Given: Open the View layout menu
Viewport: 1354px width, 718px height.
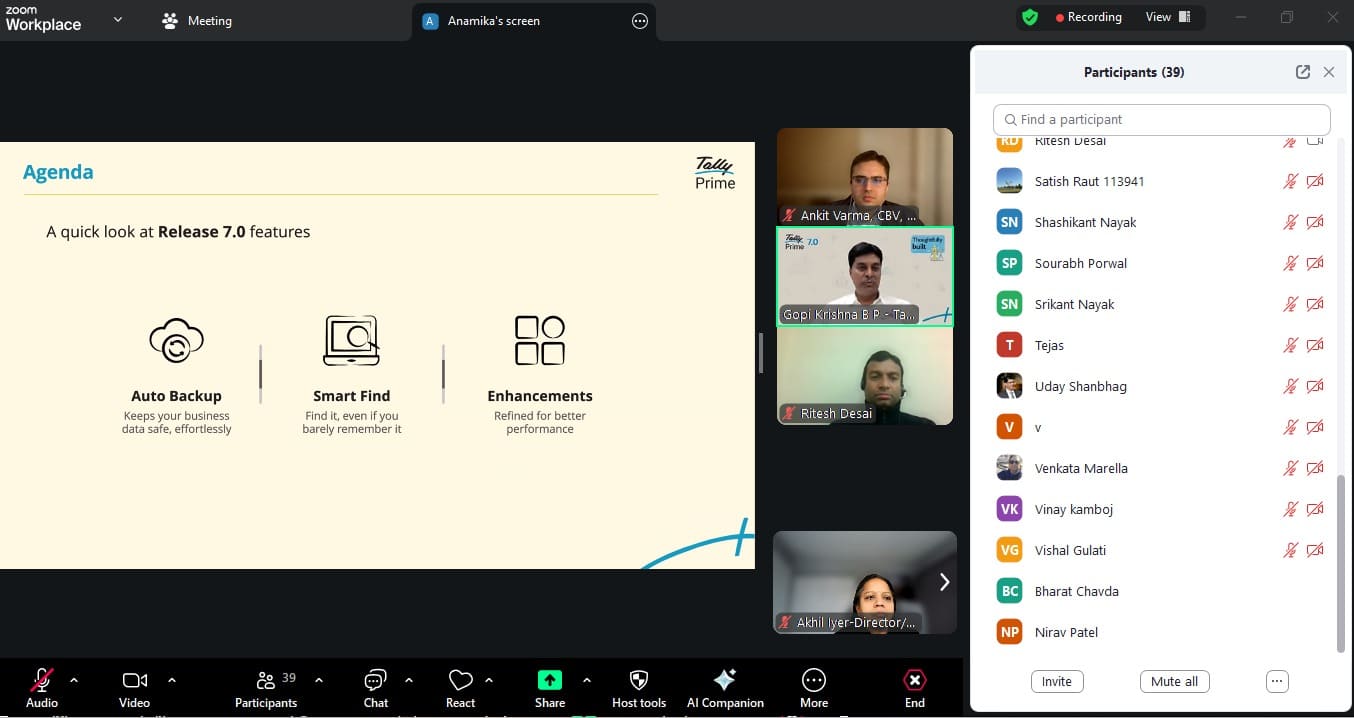Looking at the screenshot, I should pyautogui.click(x=1168, y=17).
